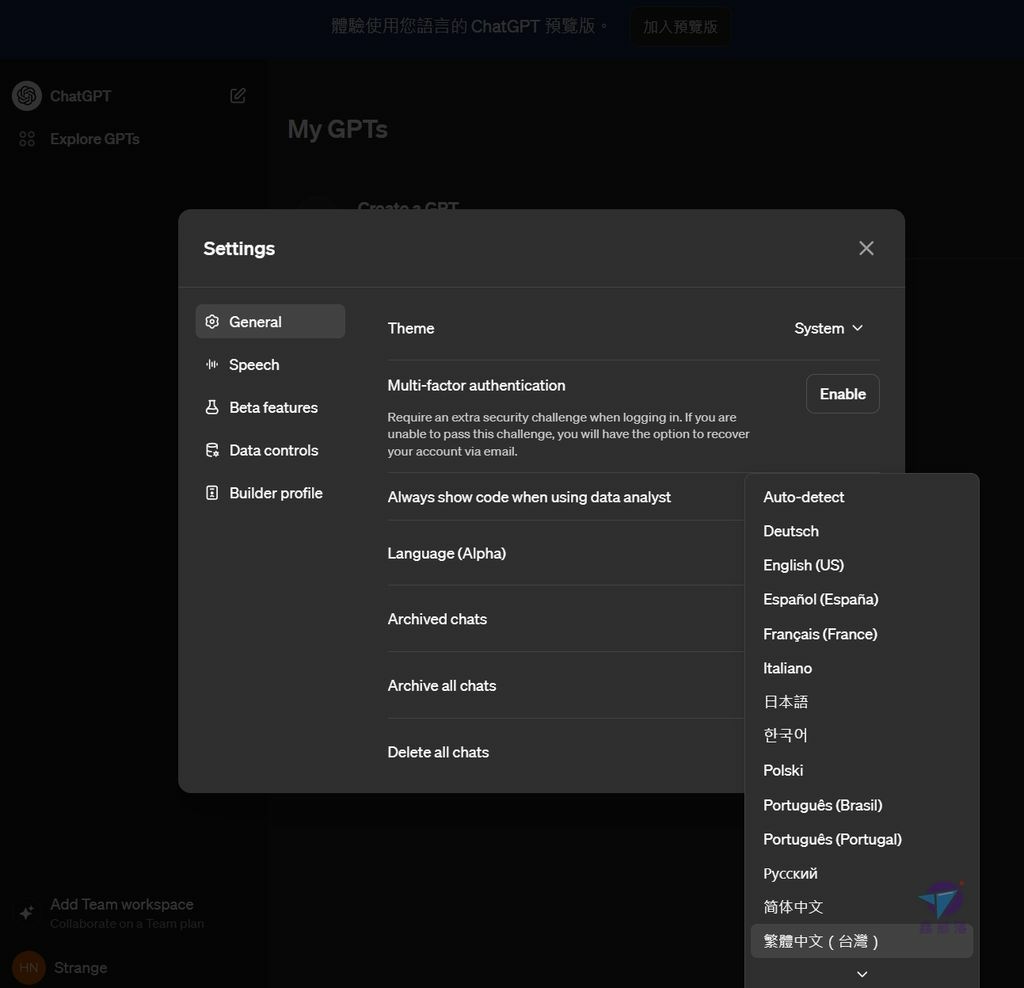Click the Explore GPTs grid icon
Image resolution: width=1024 pixels, height=988 pixels.
27,139
